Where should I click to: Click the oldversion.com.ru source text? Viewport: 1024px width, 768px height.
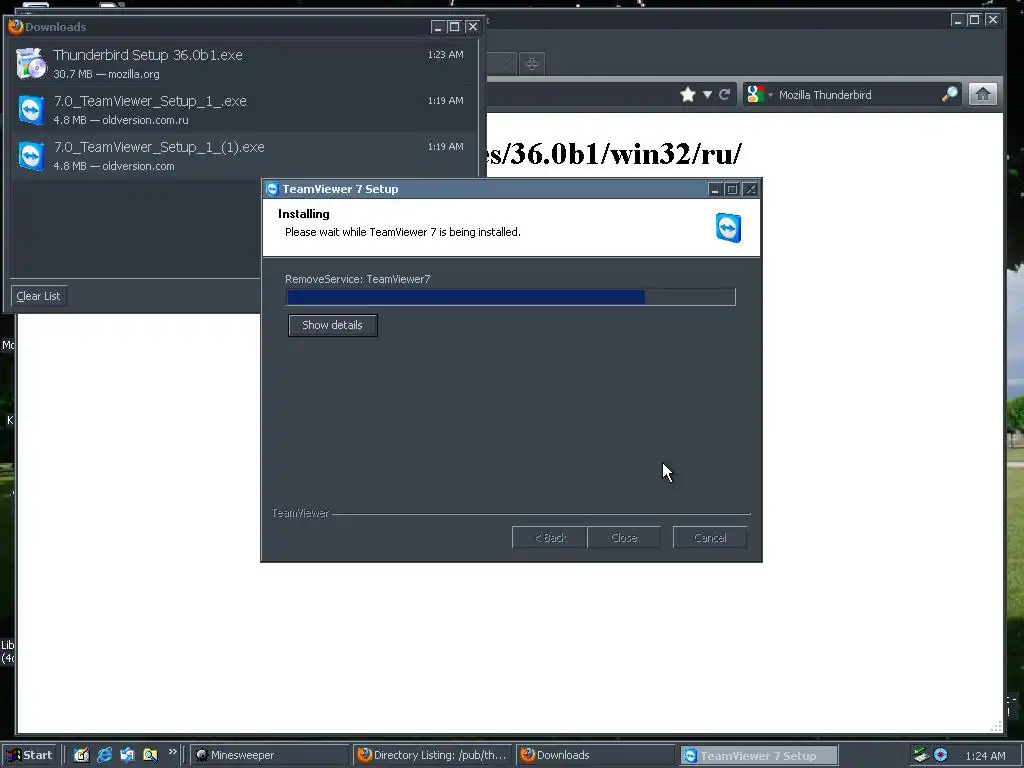(145, 120)
